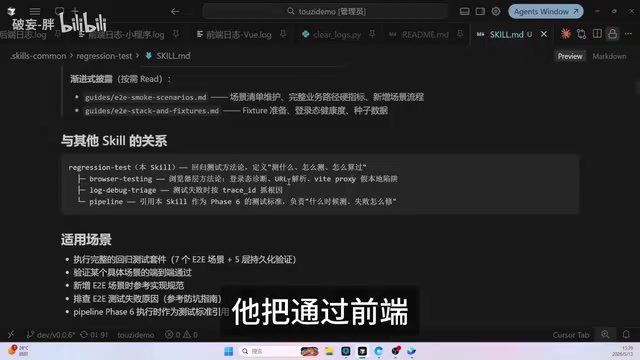This screenshot has height=360, width=640.
Task: Click guides/e2e-stack-and-fixtures.md path
Action: point(152,111)
